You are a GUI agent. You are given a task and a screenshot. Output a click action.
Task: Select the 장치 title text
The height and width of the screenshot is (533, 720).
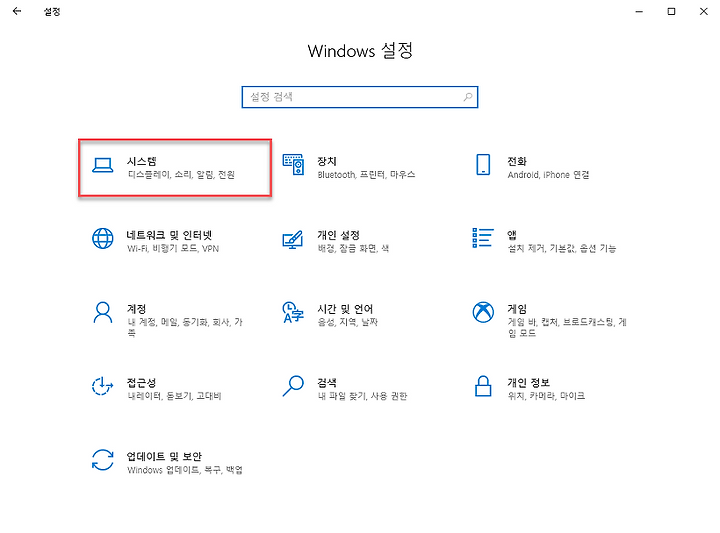(x=327, y=161)
